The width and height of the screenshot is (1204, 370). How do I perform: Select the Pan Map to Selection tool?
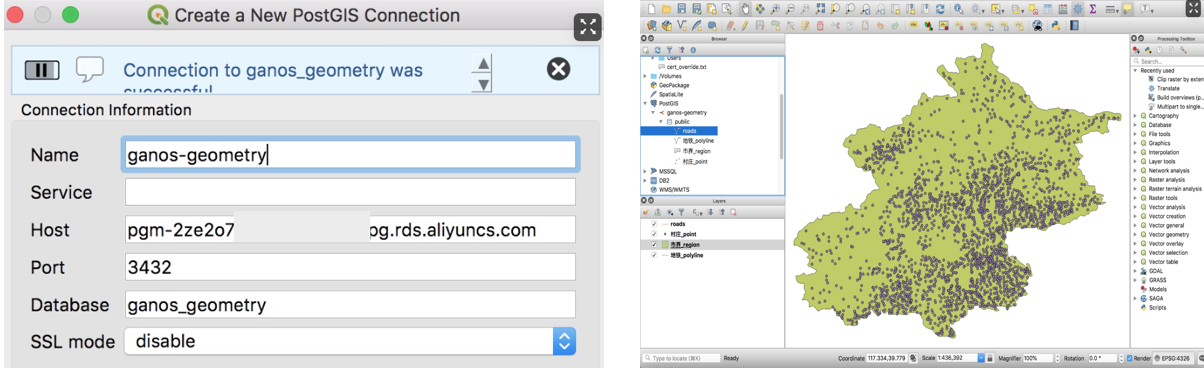pyautogui.click(x=760, y=9)
